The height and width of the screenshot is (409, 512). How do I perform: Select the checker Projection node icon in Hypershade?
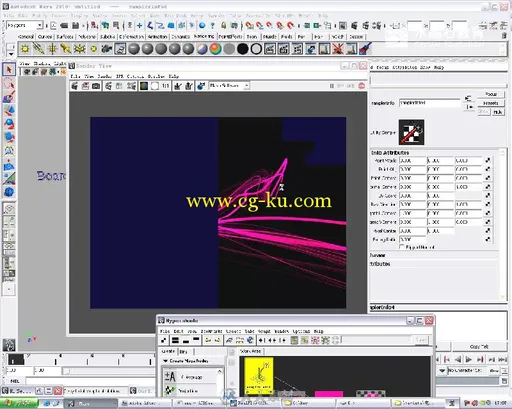[170, 390]
